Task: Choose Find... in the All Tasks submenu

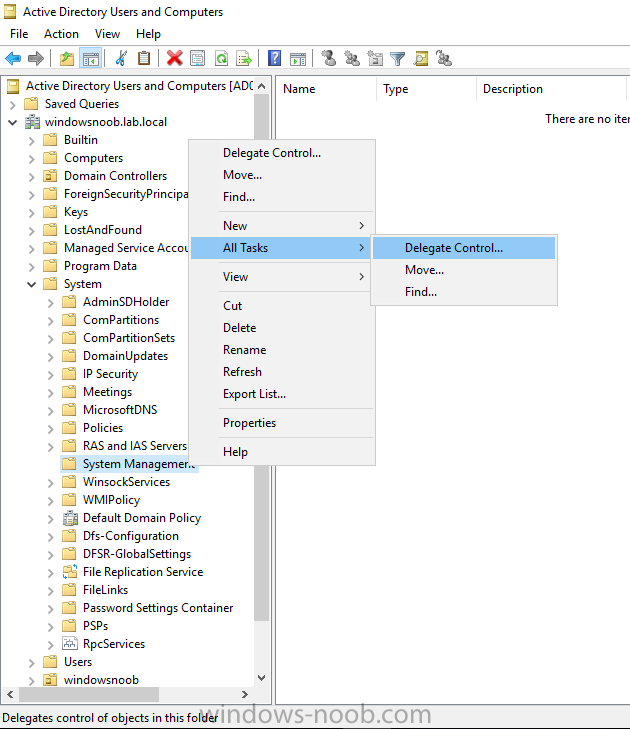Action: tap(464, 292)
